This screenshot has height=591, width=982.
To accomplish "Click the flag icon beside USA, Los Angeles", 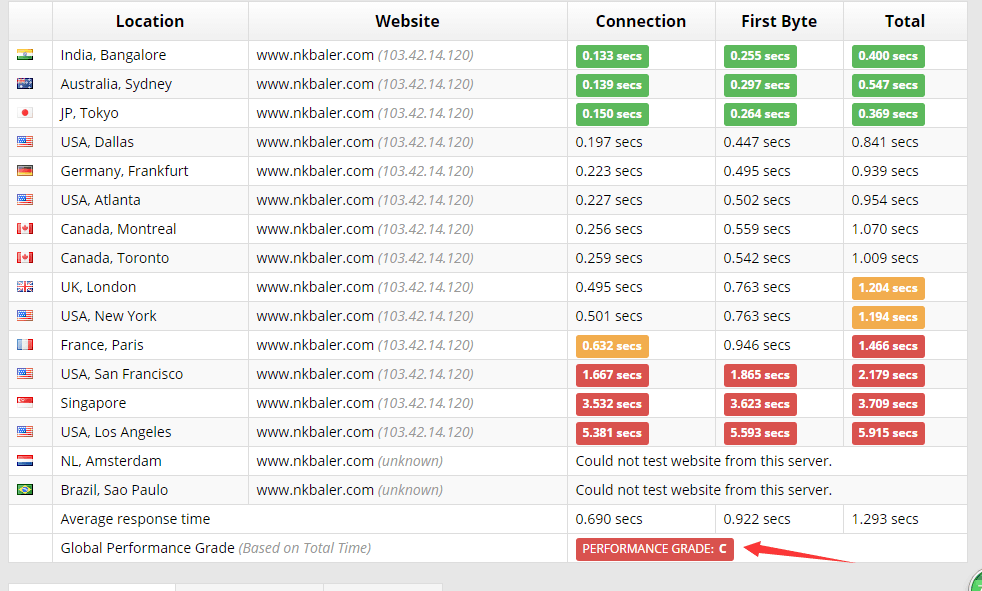I will [25, 431].
